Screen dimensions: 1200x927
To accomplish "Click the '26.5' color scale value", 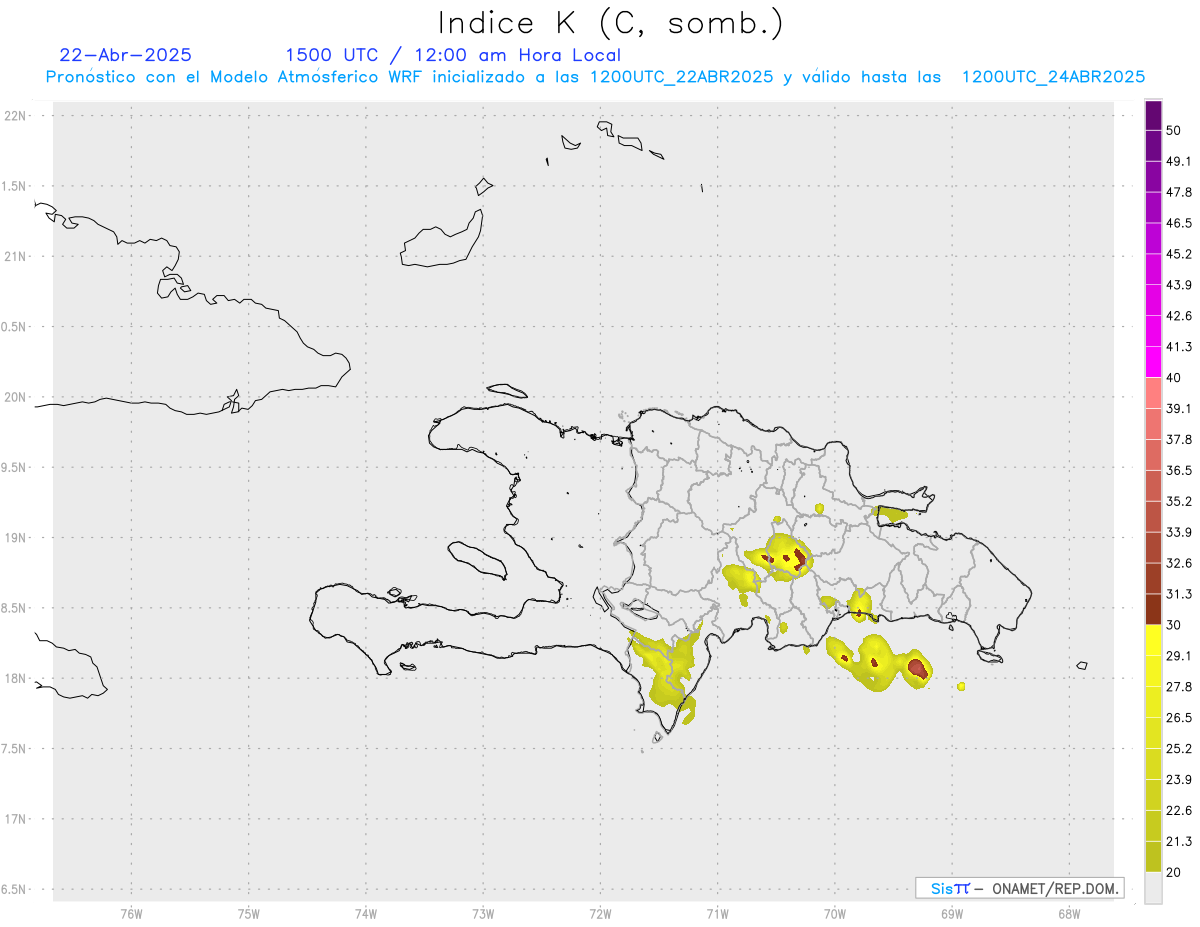I will (x=1179, y=718).
